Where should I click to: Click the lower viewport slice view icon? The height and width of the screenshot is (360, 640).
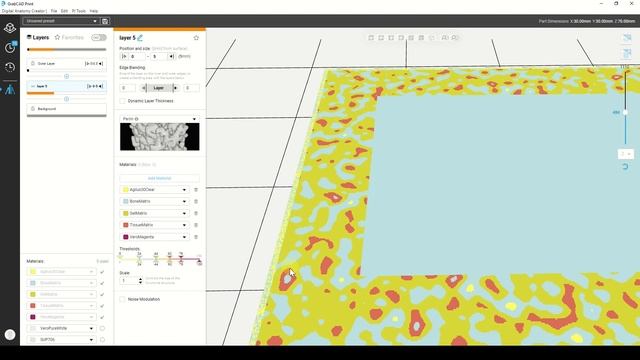(x=627, y=53)
